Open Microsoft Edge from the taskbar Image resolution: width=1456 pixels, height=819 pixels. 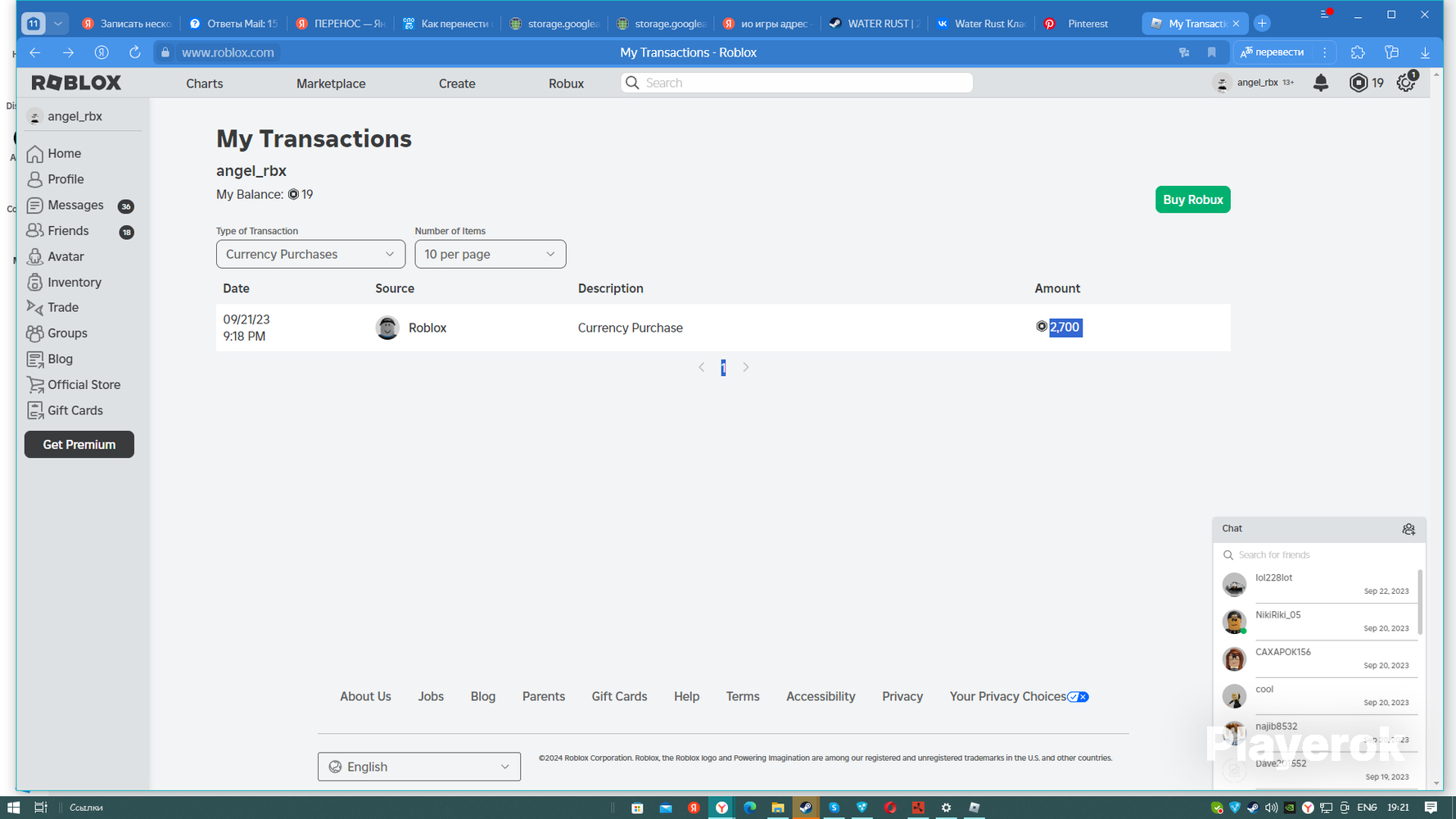[x=750, y=808]
